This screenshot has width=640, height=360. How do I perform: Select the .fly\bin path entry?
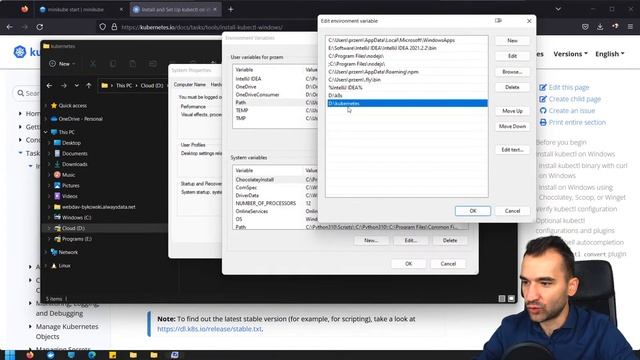click(407, 80)
